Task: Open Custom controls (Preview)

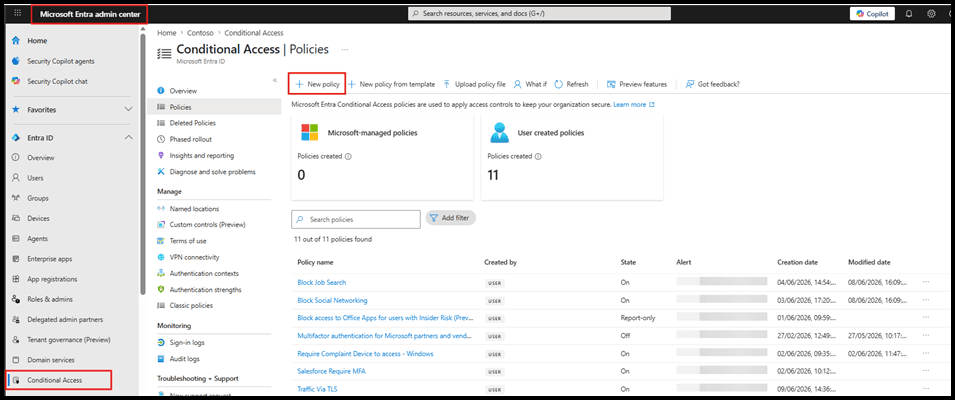Action: click(207, 225)
